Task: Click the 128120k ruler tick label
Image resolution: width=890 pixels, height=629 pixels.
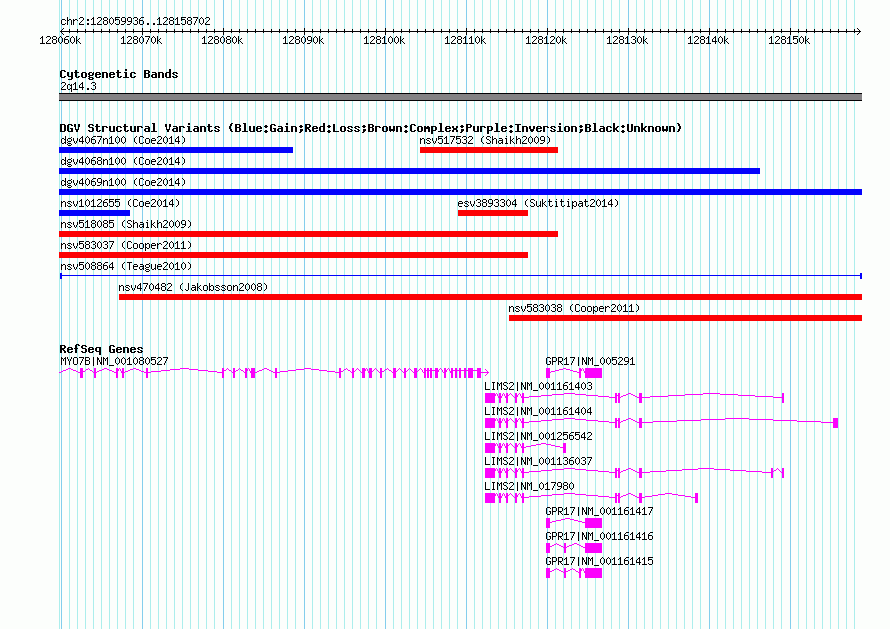Action: coord(546,40)
